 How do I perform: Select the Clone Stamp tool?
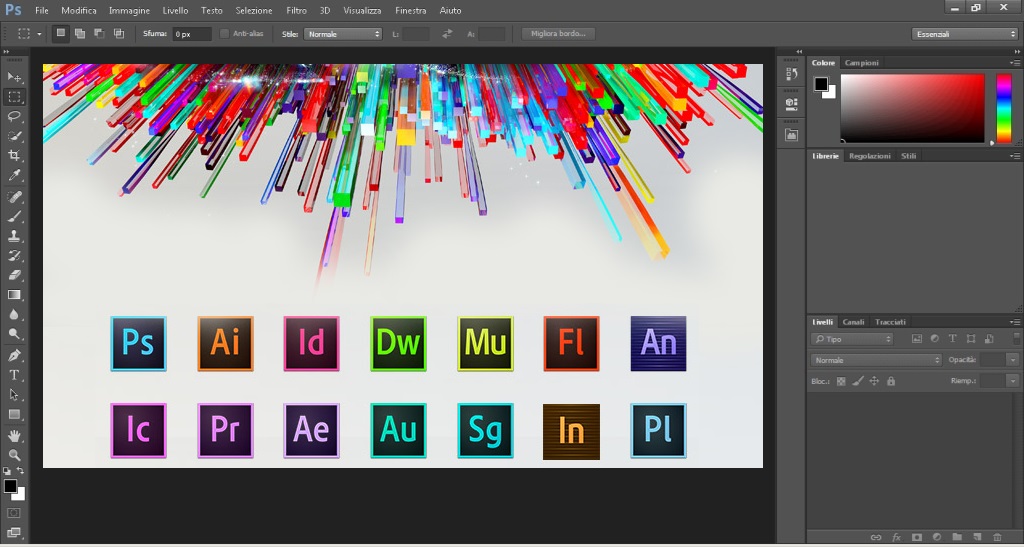(14, 236)
